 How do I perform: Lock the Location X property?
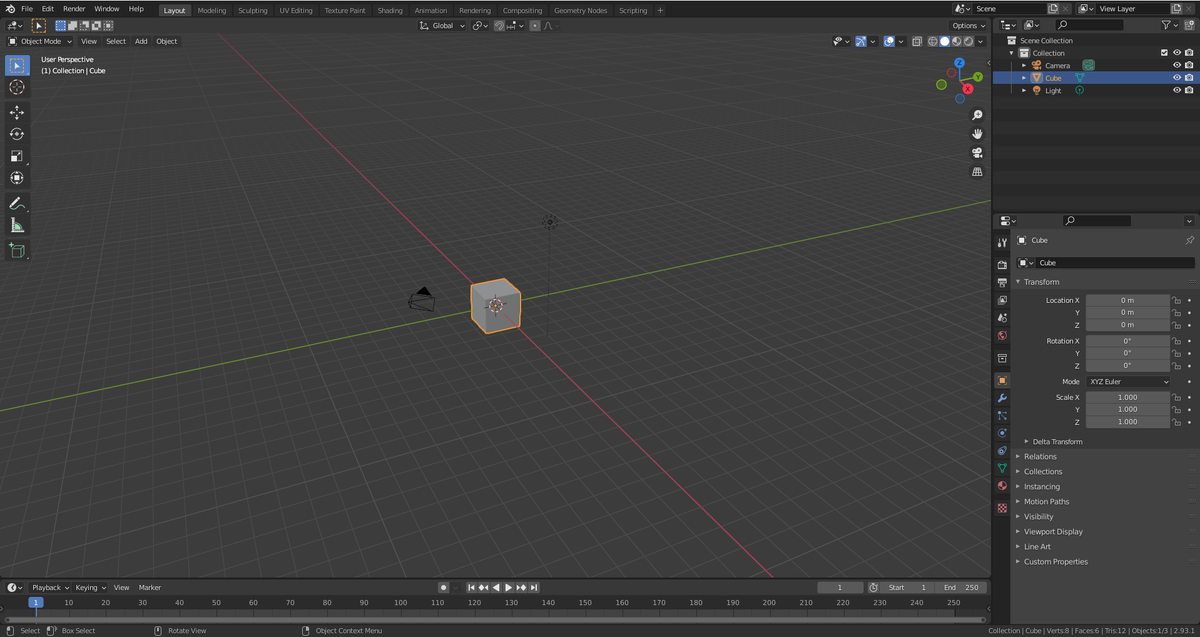pos(1178,300)
